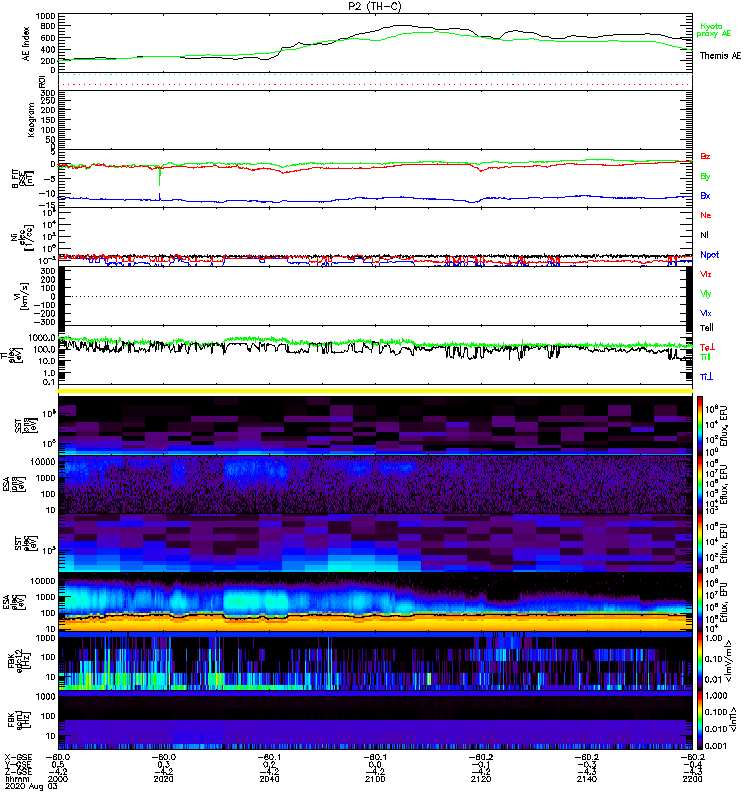This screenshot has width=750, height=800.
Task: Click the ESA electrons [eV] axis label
Action: click(14, 602)
